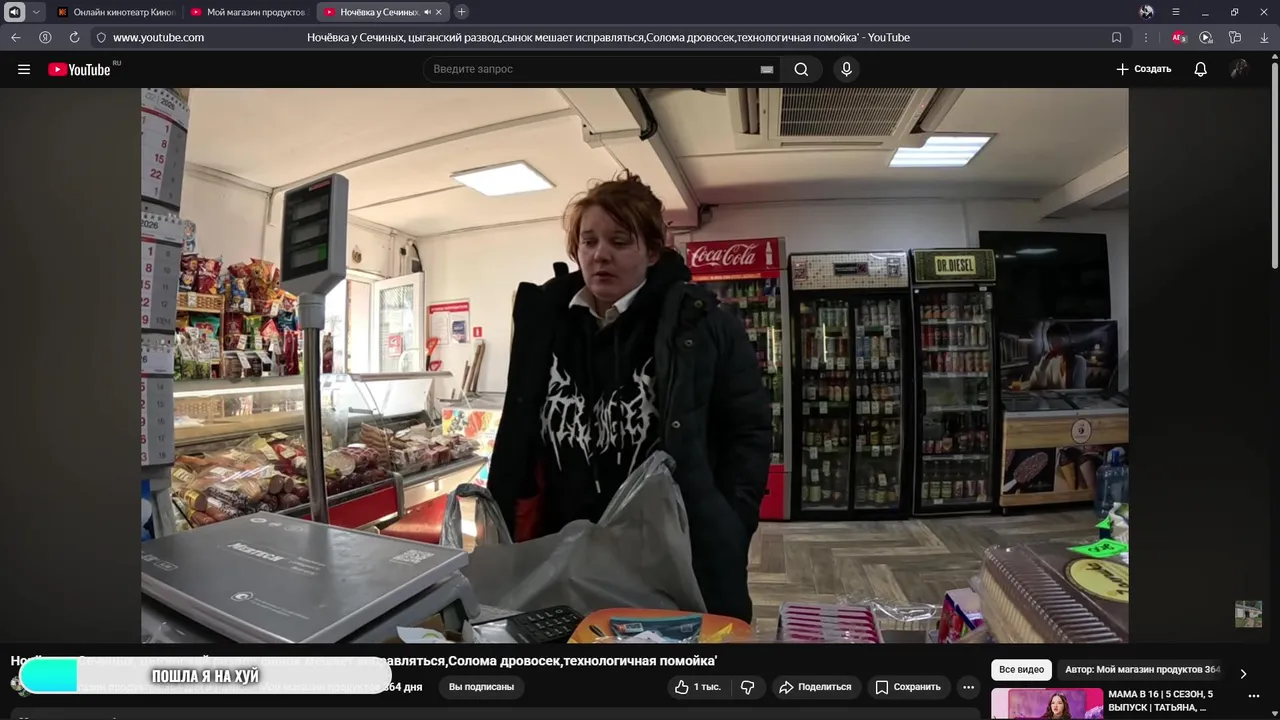Add a new browser tab with plus

[x=461, y=12]
